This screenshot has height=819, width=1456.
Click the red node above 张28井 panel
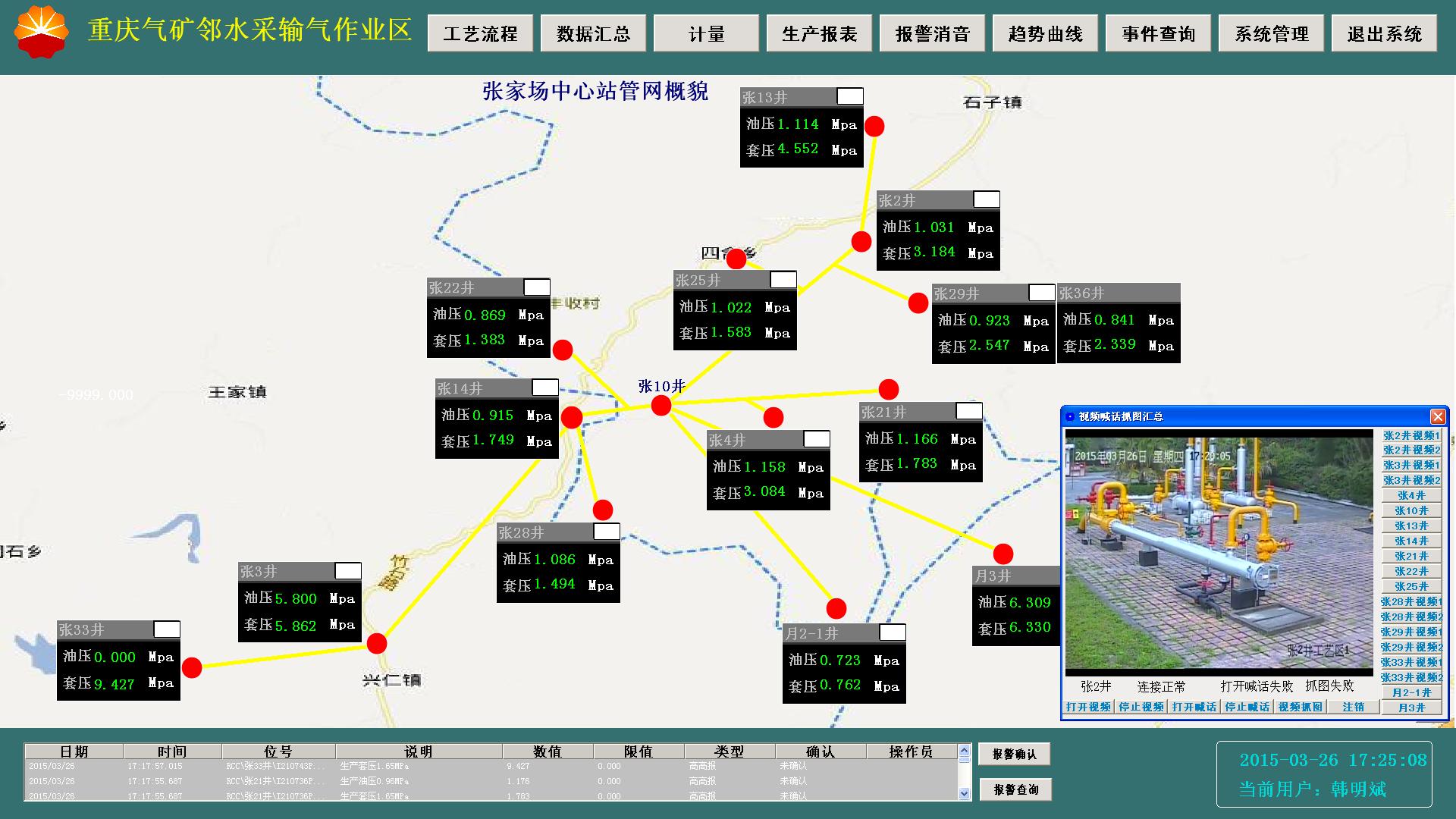[603, 510]
